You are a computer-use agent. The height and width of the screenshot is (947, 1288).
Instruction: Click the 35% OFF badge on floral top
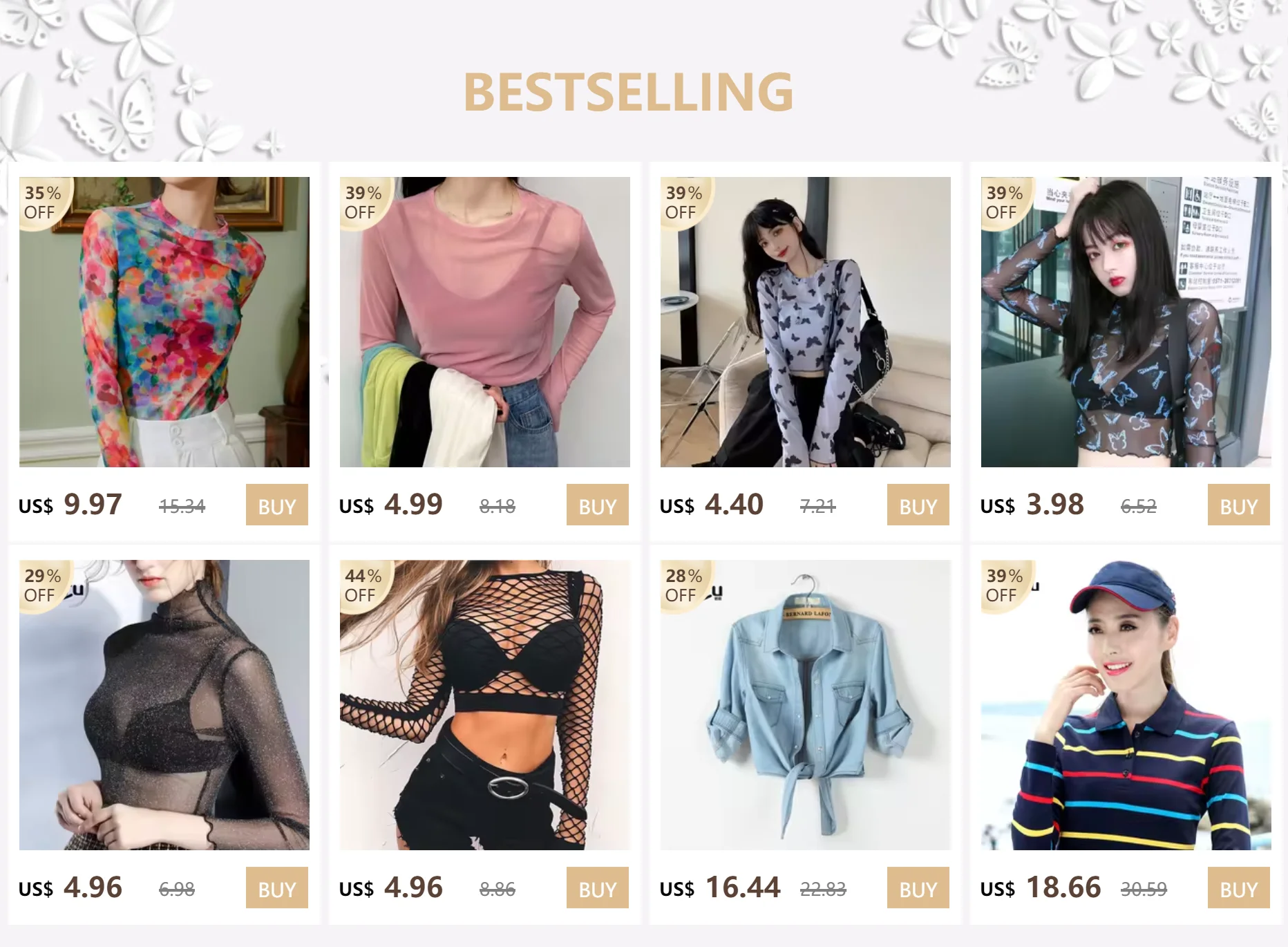(42, 202)
